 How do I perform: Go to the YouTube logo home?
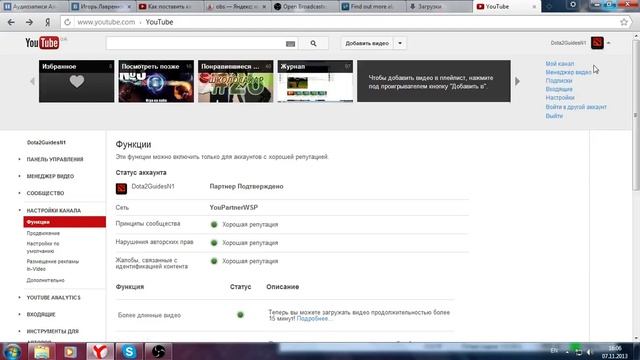pyautogui.click(x=42, y=42)
